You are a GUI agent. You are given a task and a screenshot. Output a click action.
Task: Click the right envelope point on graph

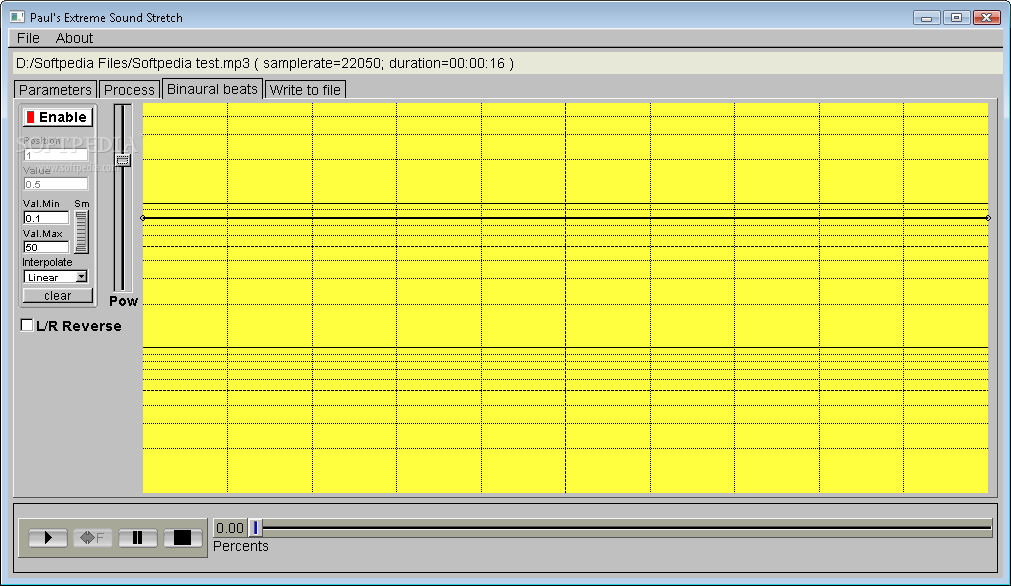pyautogui.click(x=988, y=218)
